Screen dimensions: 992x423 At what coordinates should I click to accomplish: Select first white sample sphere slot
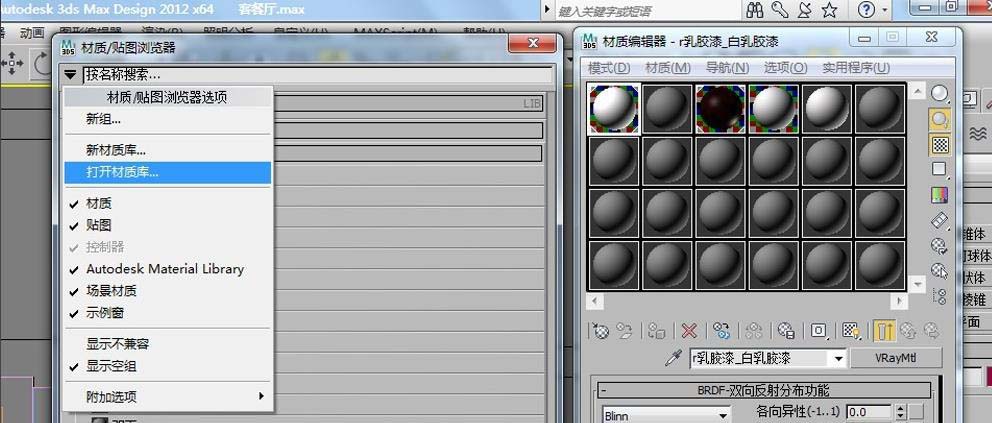coord(614,109)
